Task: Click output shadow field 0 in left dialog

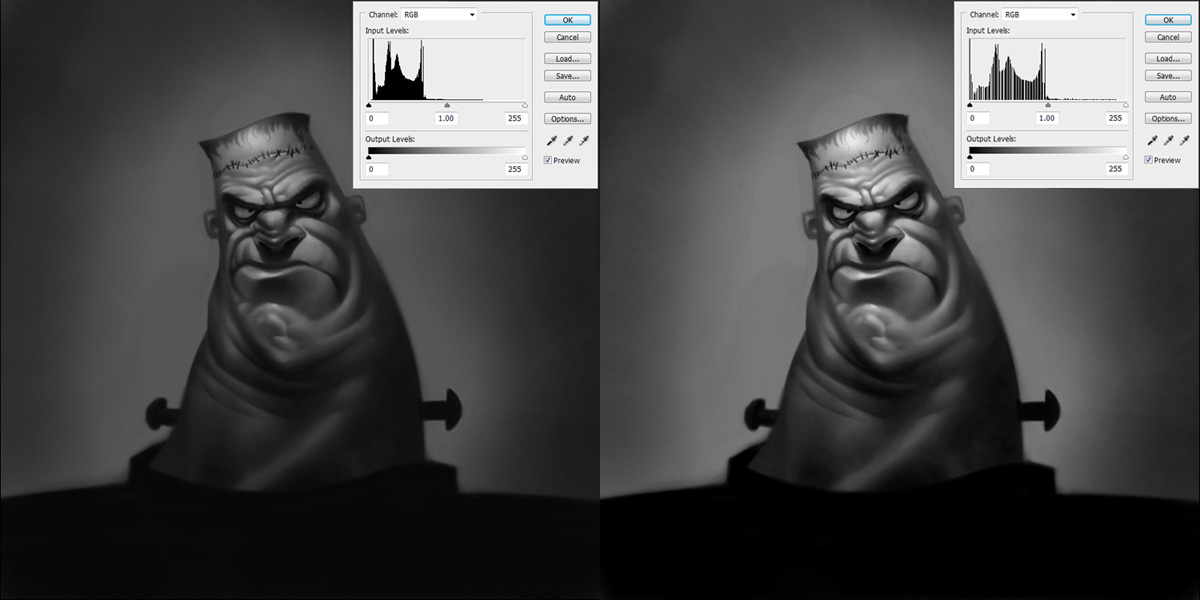Action: pyautogui.click(x=377, y=169)
